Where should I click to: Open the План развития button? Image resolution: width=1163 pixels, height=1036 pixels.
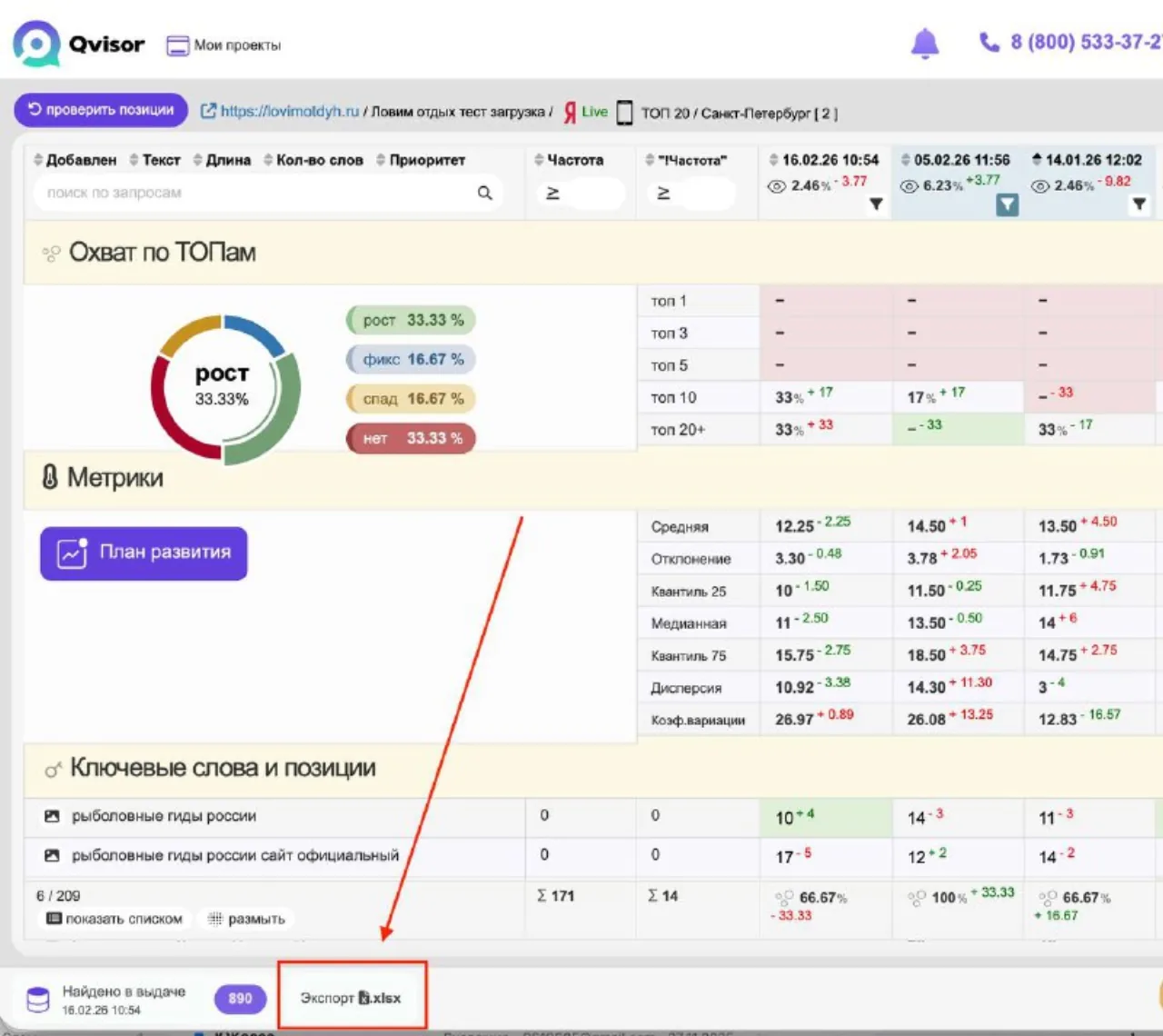click(144, 553)
